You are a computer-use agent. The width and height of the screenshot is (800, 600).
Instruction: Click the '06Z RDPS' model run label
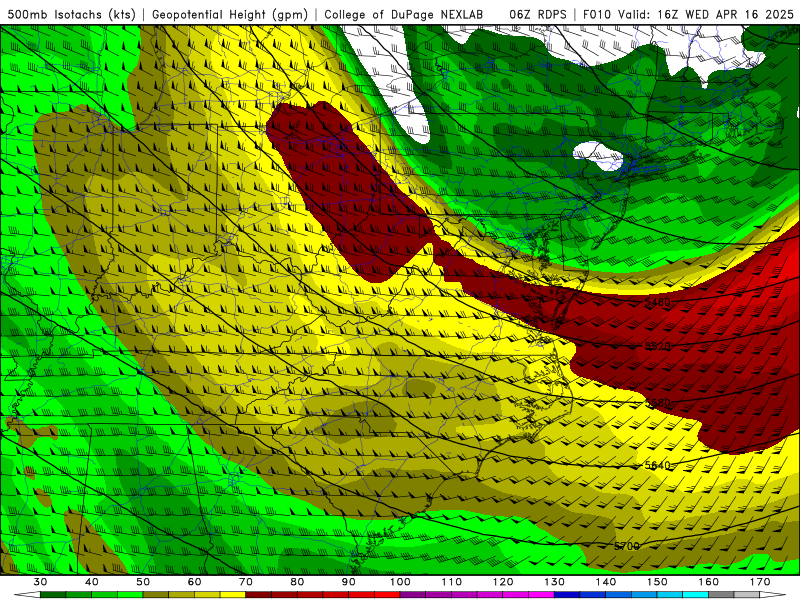[x=538, y=14]
